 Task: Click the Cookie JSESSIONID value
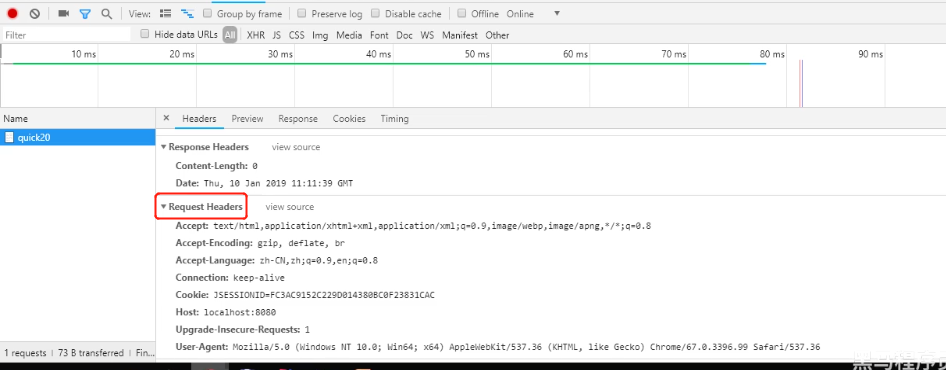pos(324,295)
